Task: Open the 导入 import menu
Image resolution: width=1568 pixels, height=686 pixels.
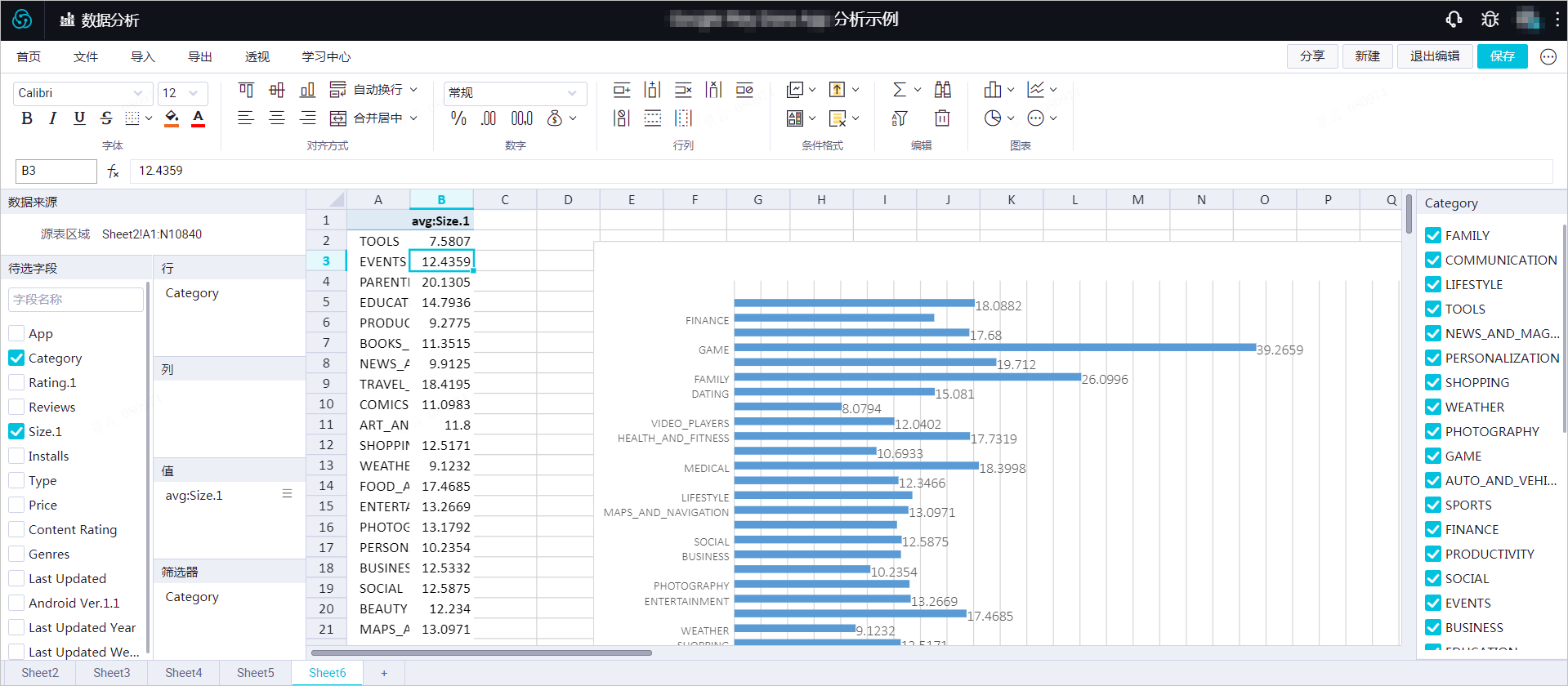Action: [x=143, y=56]
